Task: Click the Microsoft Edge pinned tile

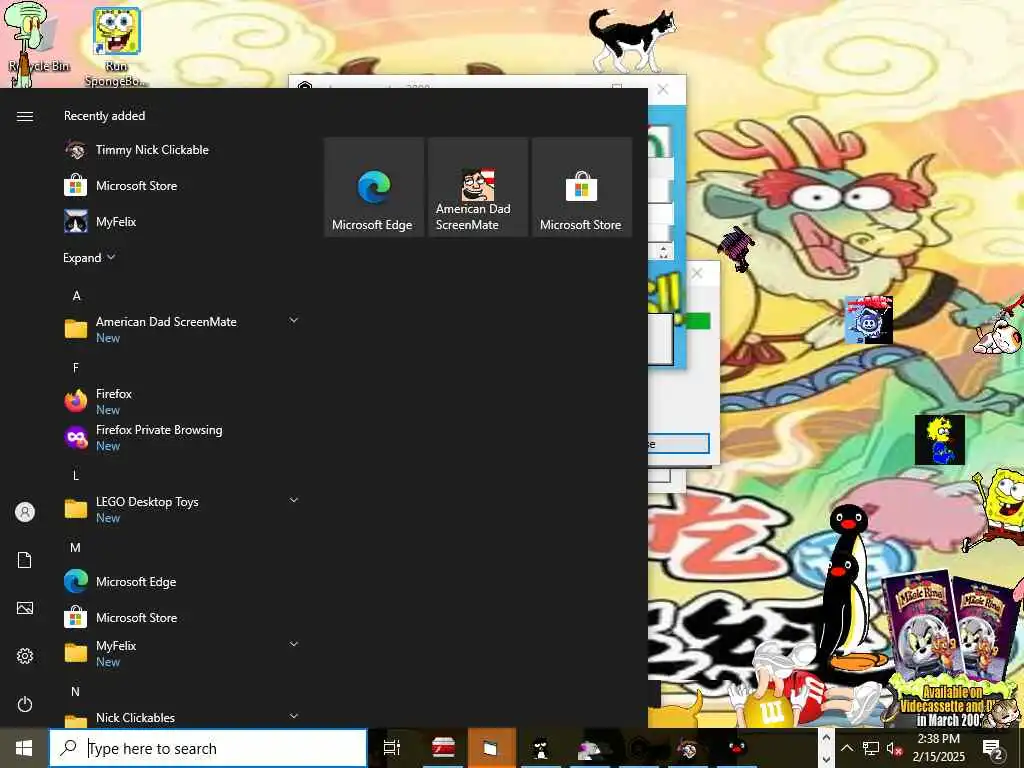Action: (374, 187)
